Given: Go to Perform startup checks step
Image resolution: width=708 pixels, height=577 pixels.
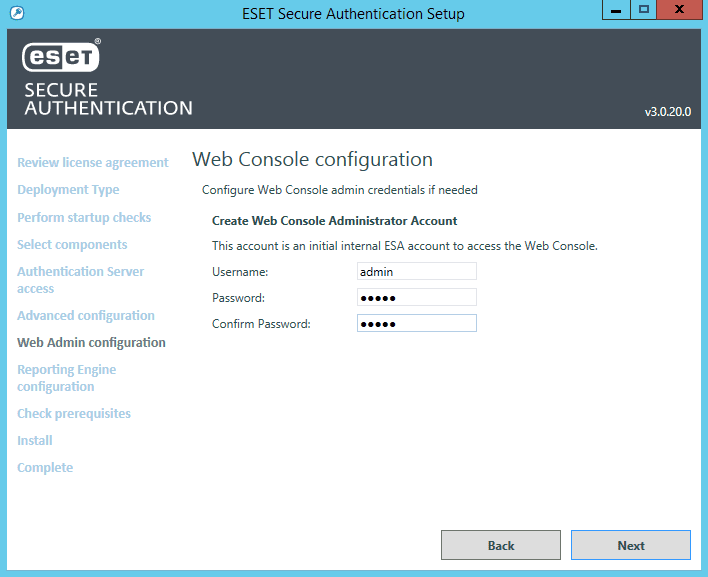Looking at the screenshot, I should 84,217.
